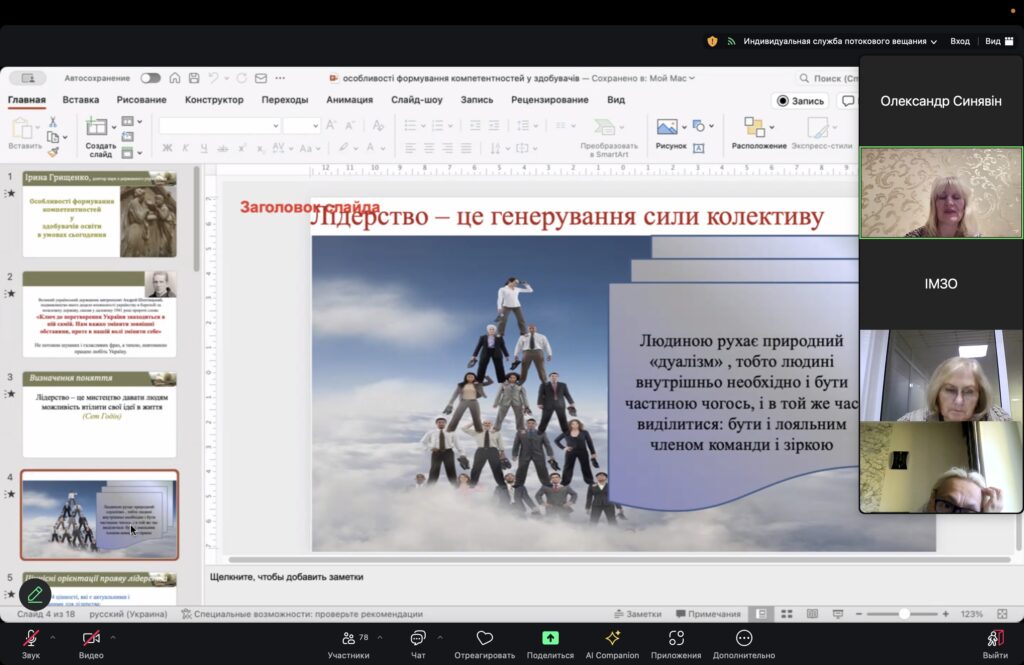Click the Заметки button in status bar
1024x665 pixels.
coord(637,614)
